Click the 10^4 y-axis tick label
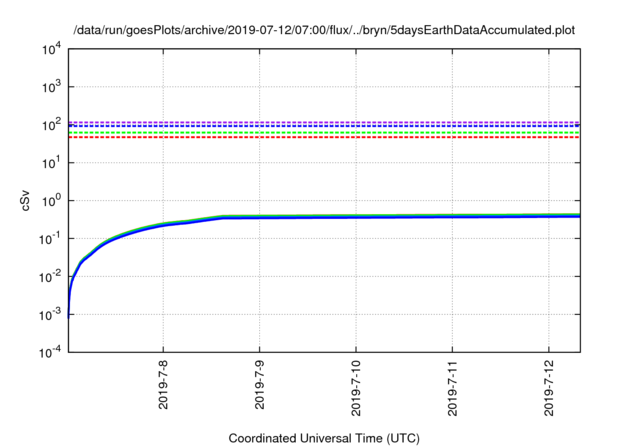 tap(52, 49)
